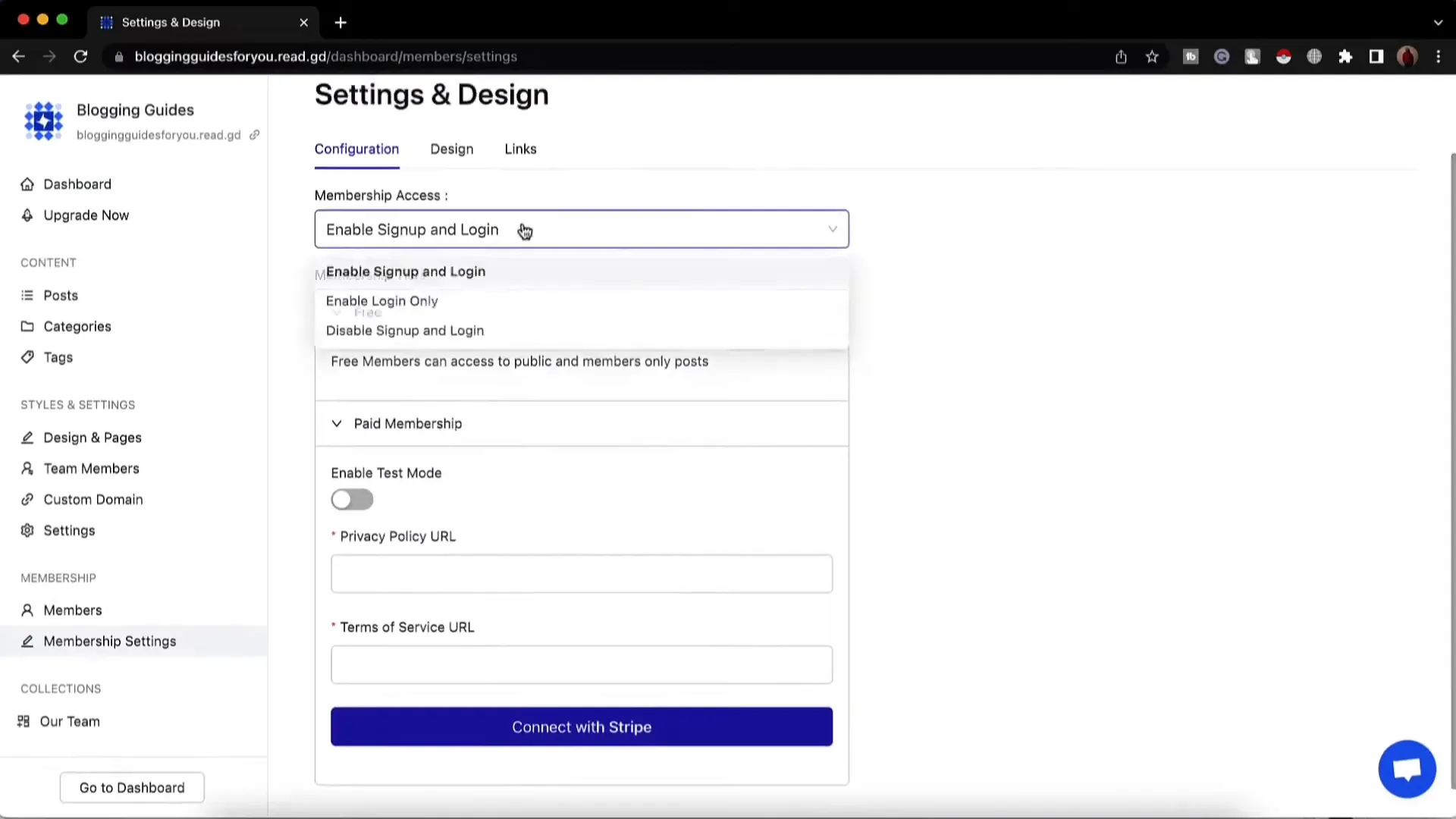Click the Settings gear icon

point(27,531)
